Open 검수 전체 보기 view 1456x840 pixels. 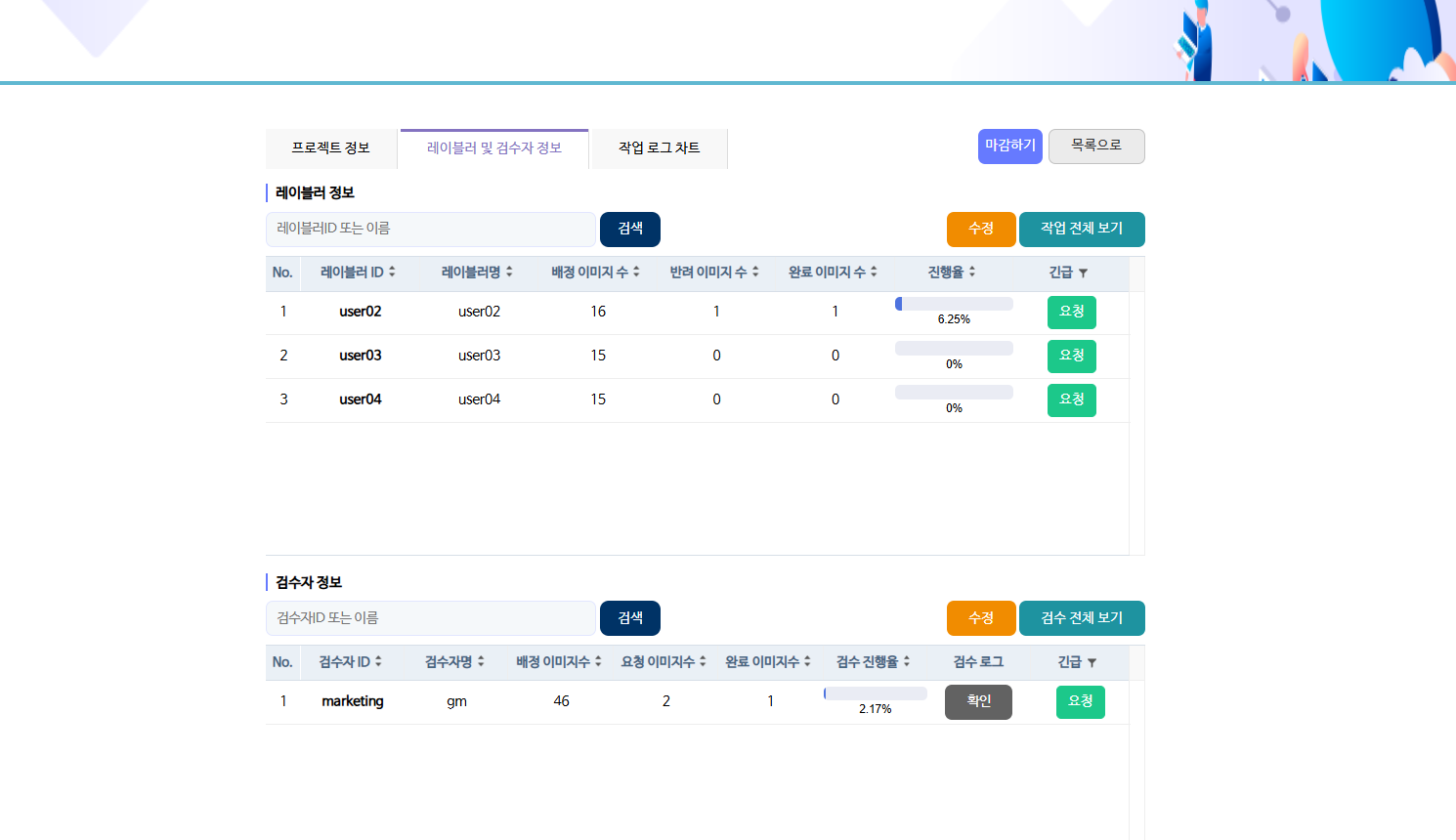(1081, 618)
